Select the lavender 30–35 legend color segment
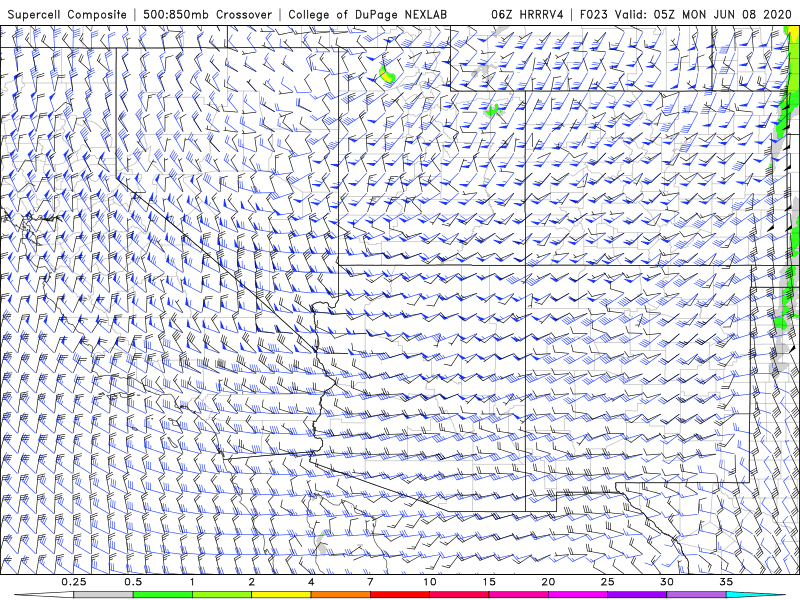800x600 pixels. pyautogui.click(x=696, y=595)
